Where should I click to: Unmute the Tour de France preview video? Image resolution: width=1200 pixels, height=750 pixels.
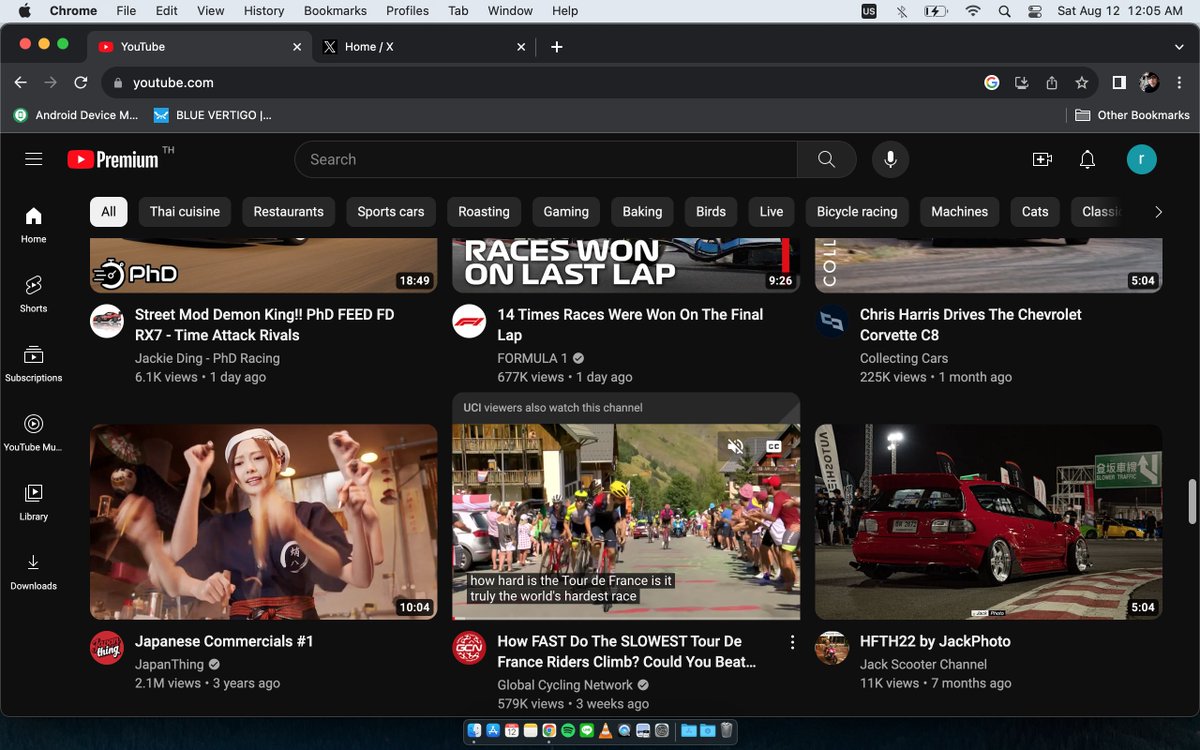[x=736, y=446]
